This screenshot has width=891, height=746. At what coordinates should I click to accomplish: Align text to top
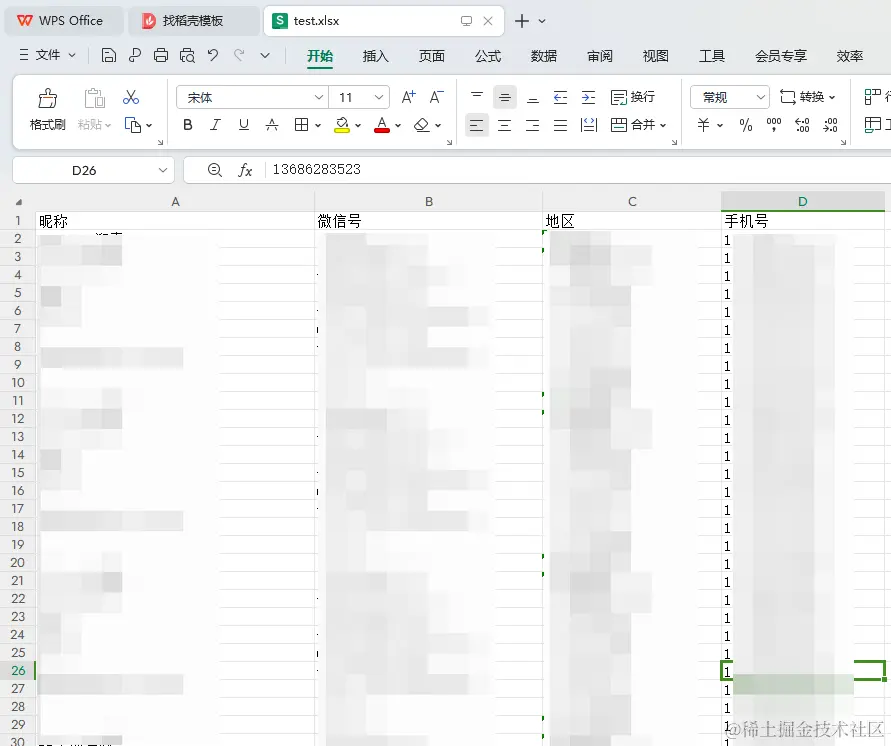coord(477,97)
